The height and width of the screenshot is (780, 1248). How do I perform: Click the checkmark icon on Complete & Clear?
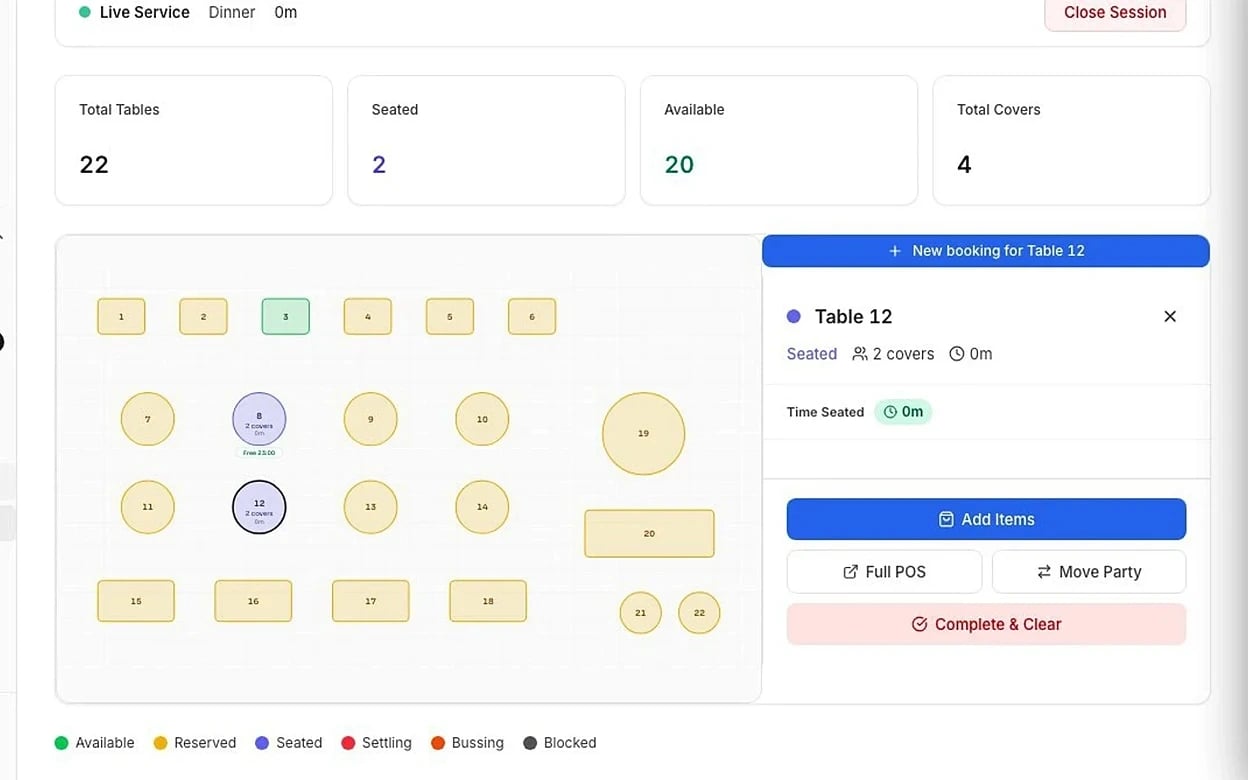920,624
